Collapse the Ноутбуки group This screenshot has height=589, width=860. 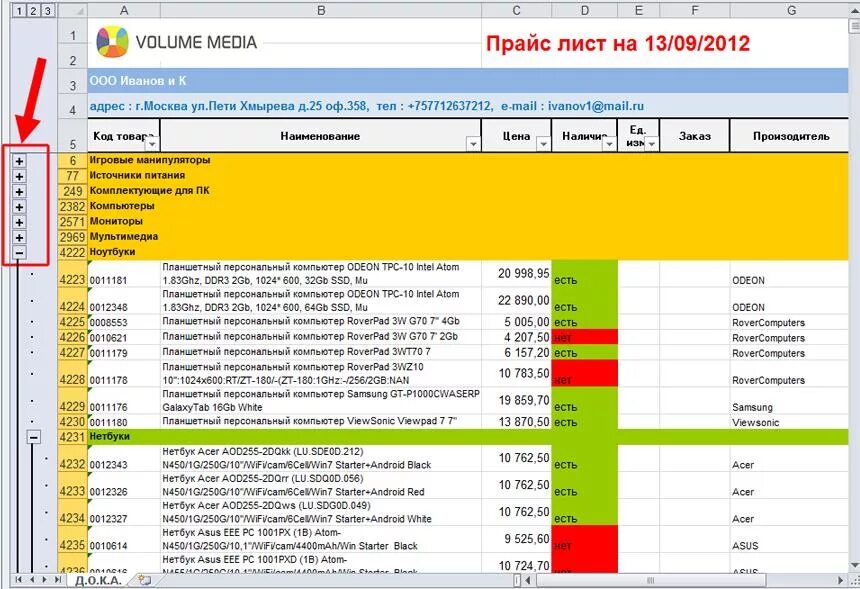[19, 253]
